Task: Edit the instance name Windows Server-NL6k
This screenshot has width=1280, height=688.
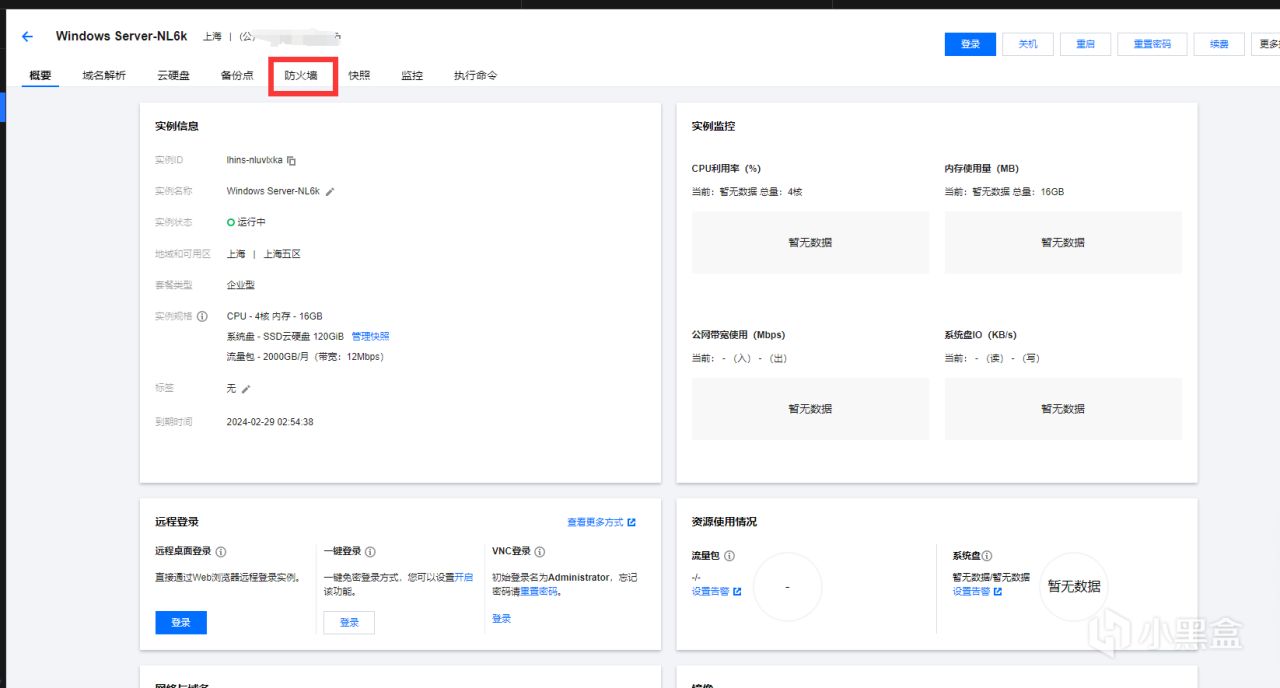Action: tap(330, 191)
